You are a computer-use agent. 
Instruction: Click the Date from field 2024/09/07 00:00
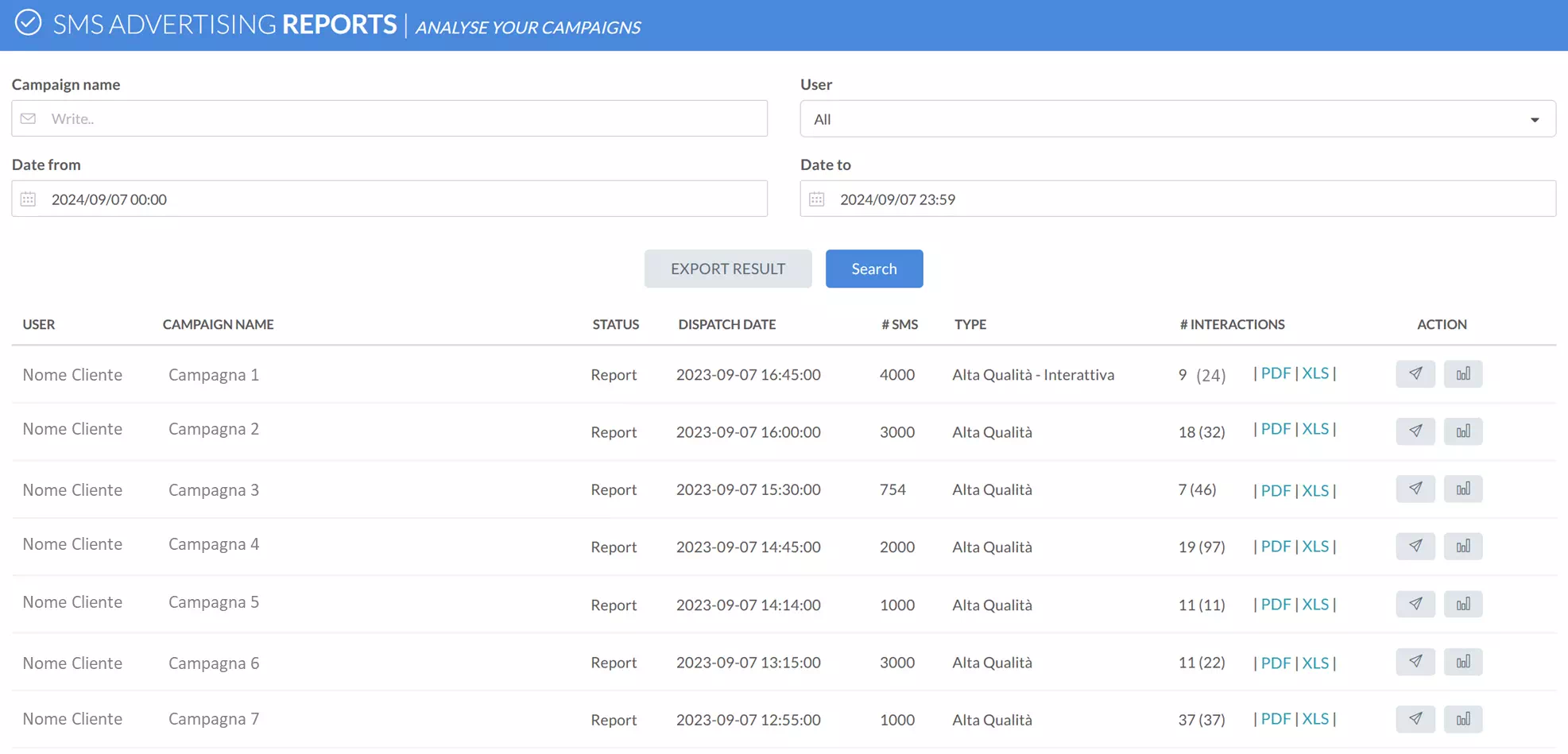click(x=389, y=199)
